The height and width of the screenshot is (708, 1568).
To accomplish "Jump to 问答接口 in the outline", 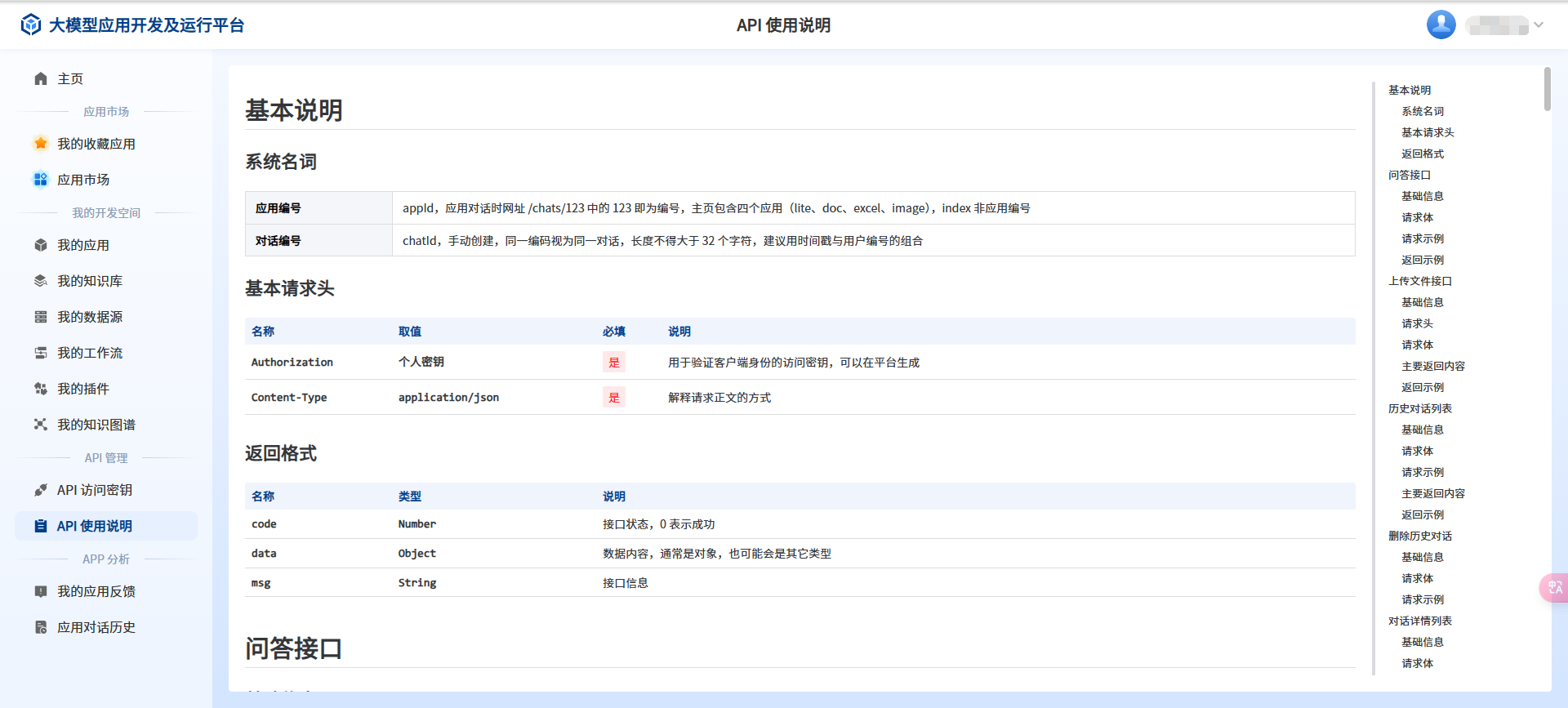I will click(x=1409, y=175).
